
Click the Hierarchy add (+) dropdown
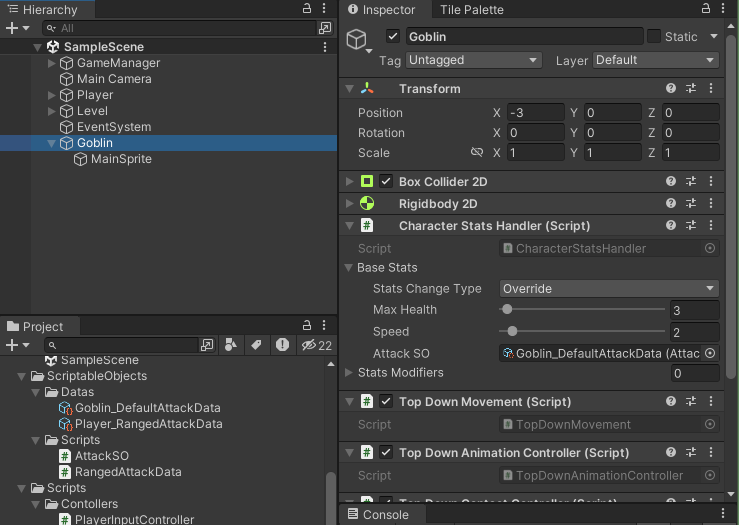tap(17, 28)
